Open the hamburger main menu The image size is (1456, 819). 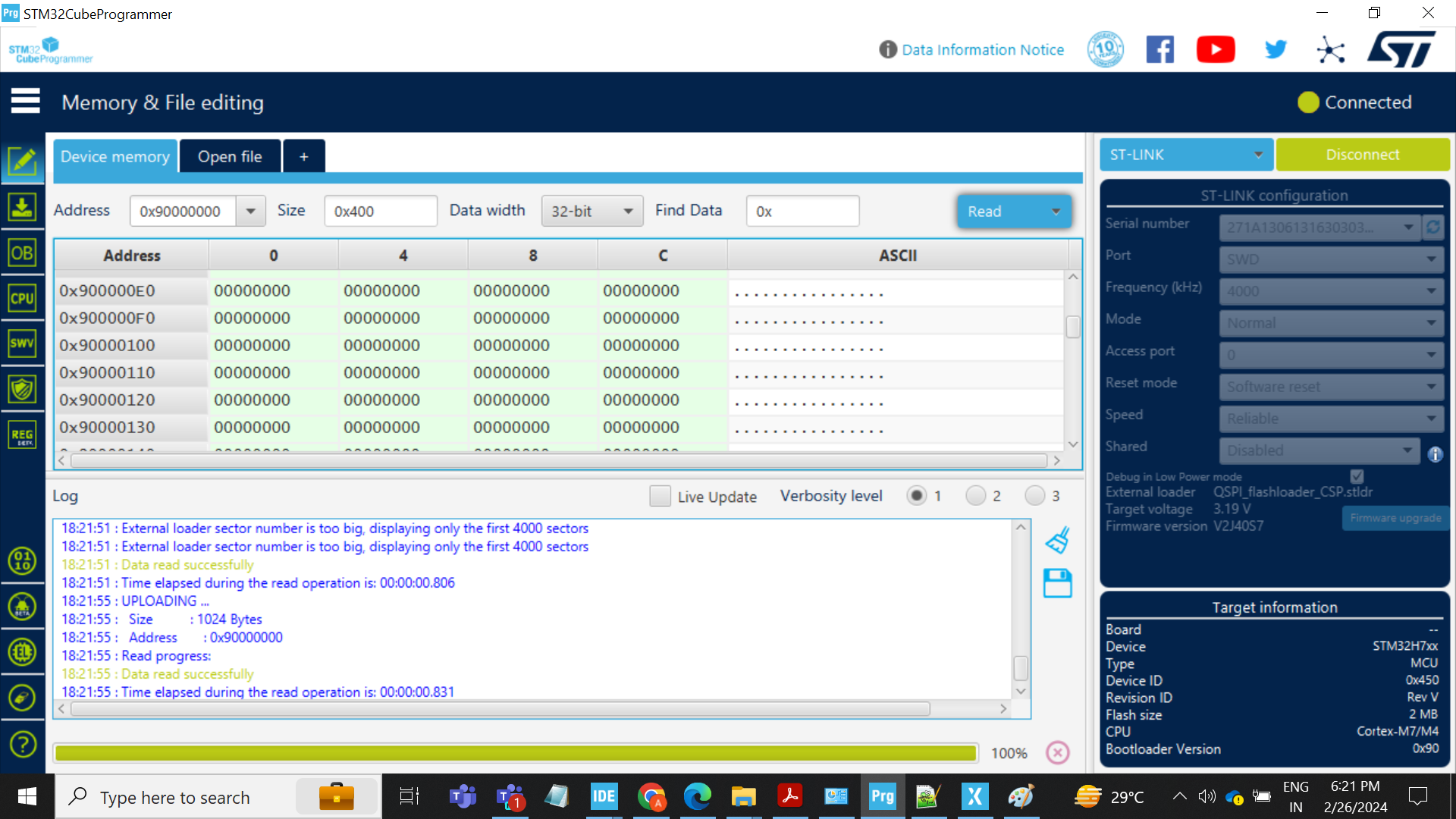click(x=25, y=101)
